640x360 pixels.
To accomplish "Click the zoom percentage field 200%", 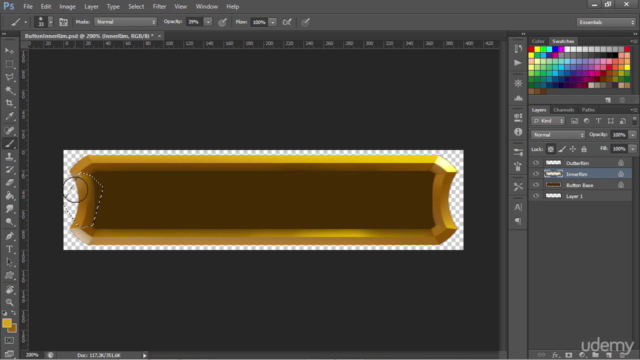I will pyautogui.click(x=32, y=355).
